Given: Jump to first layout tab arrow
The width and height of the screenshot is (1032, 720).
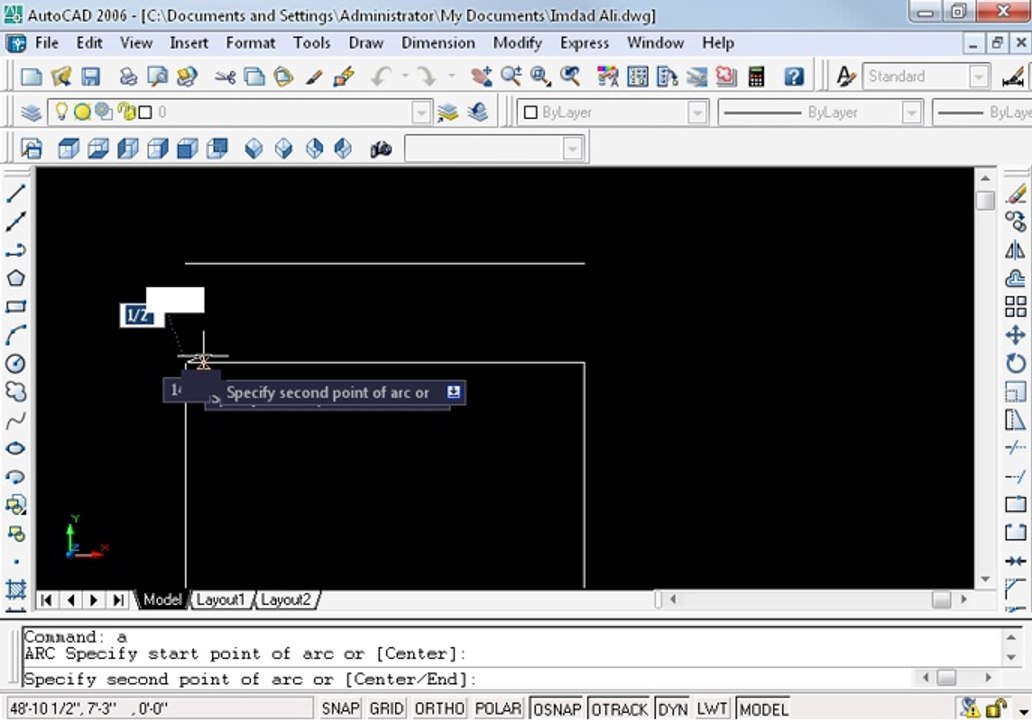Looking at the screenshot, I should pos(46,600).
